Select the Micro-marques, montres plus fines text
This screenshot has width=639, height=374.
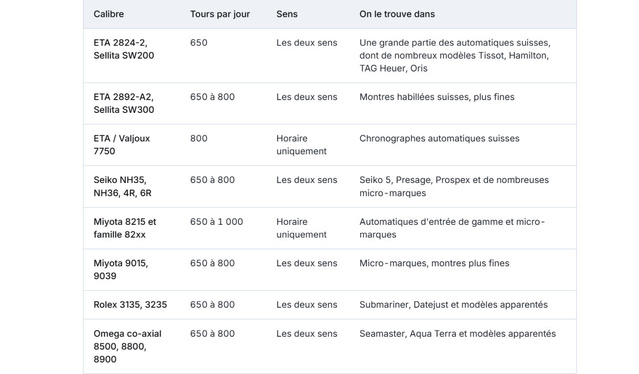434,263
